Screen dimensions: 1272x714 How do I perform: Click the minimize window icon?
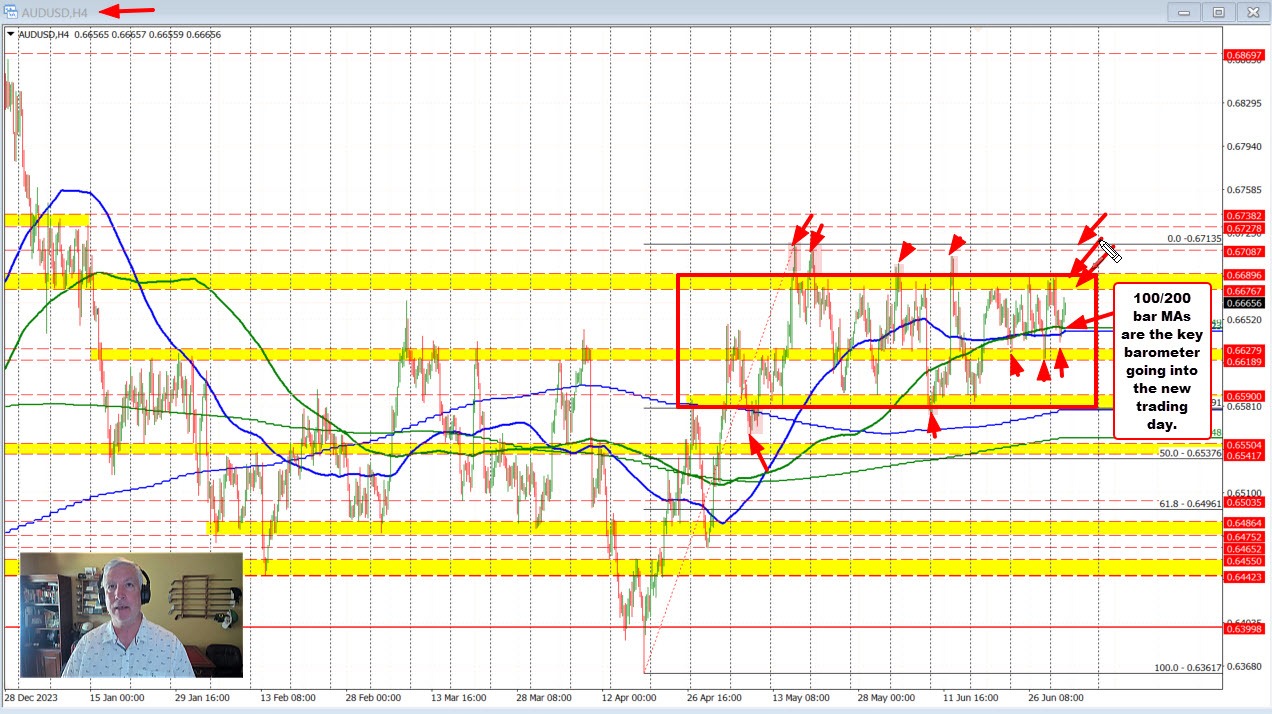[x=1184, y=11]
